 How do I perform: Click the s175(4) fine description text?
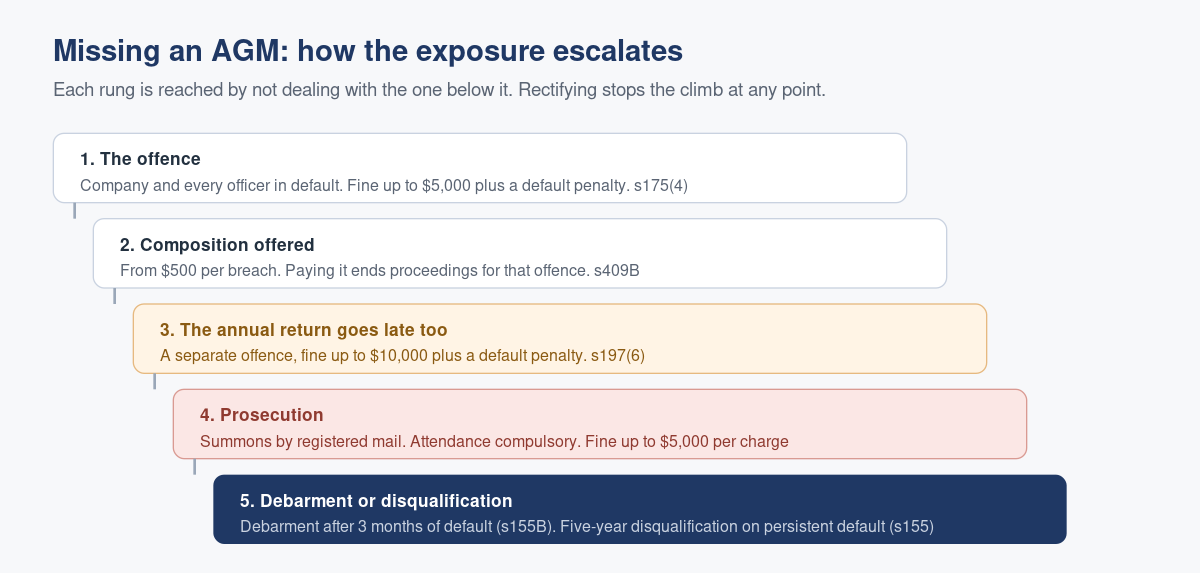[384, 185]
